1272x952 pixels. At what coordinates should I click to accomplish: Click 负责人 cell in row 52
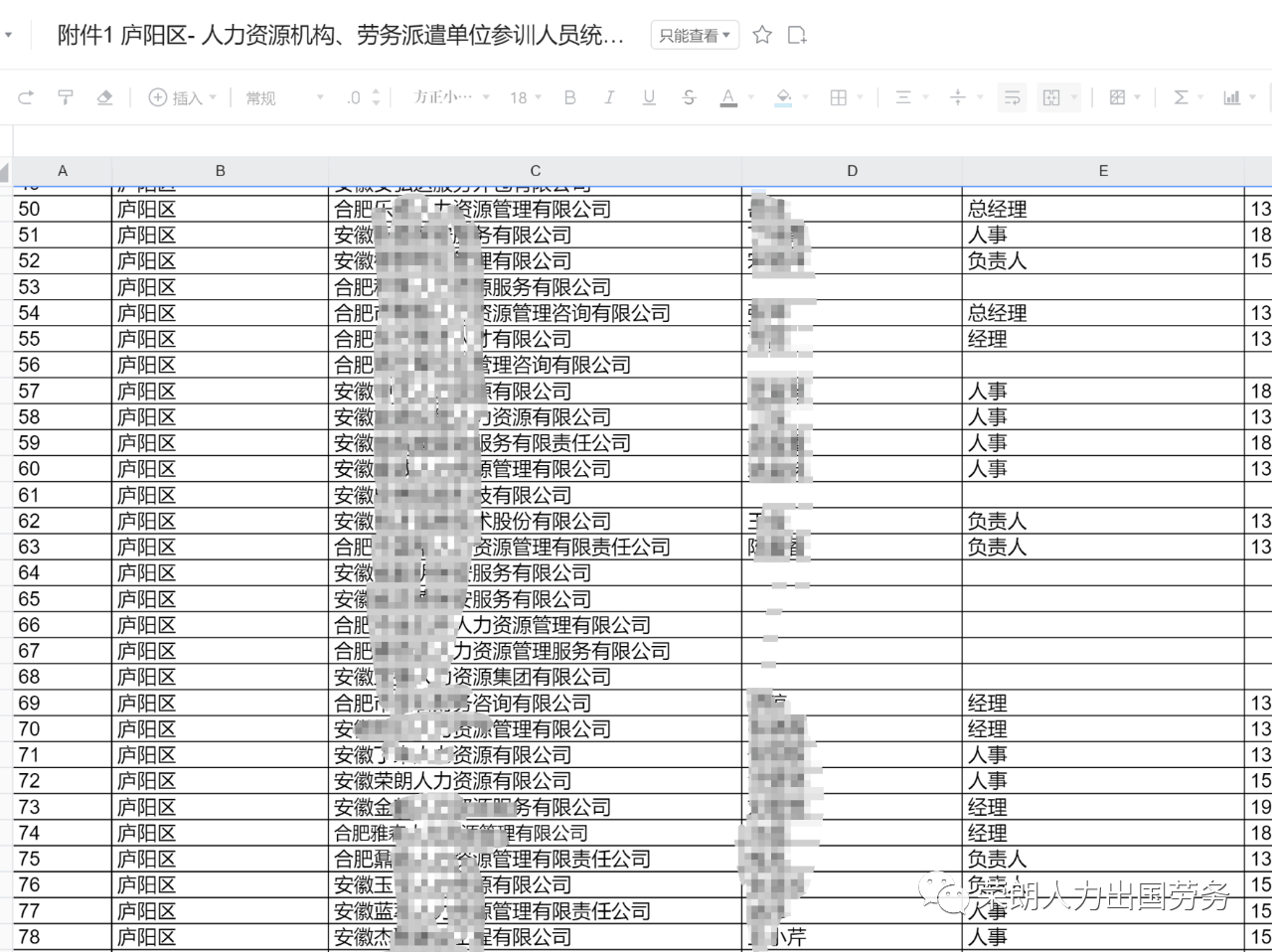(x=1103, y=261)
